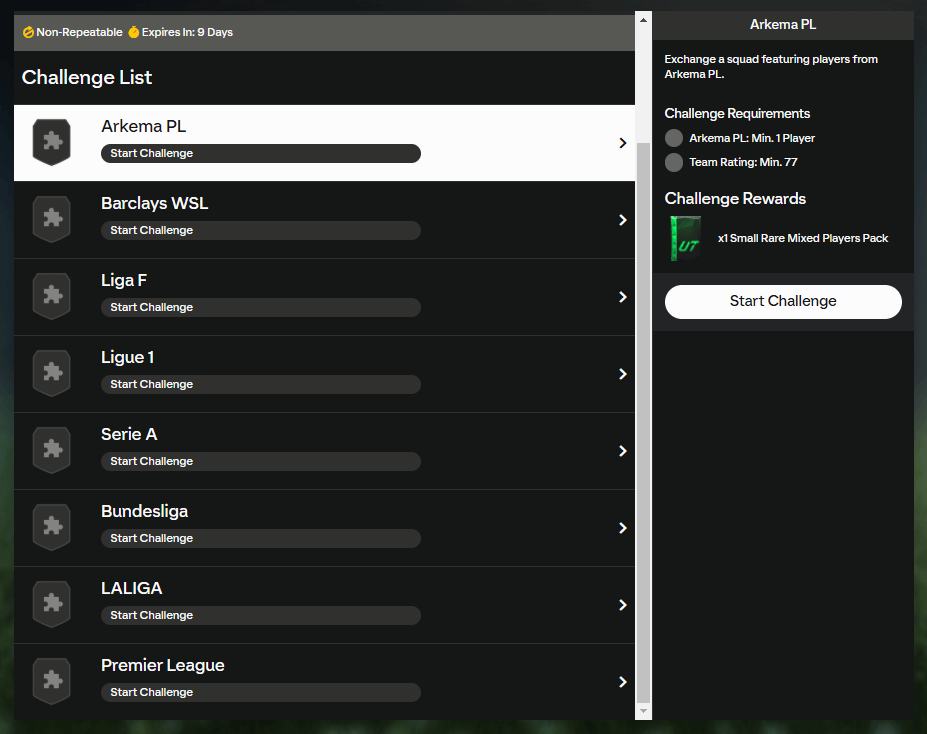
Task: Click Start Challenge bar under Bundesliga
Action: (260, 538)
